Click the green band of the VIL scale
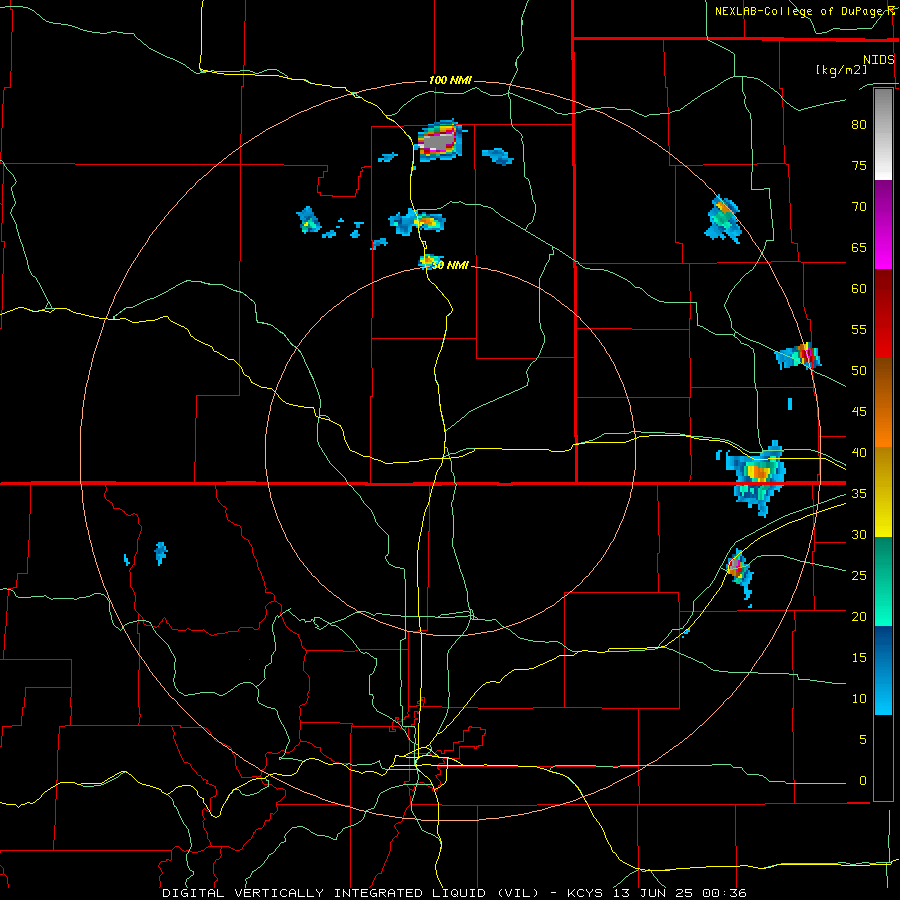 coord(883,581)
